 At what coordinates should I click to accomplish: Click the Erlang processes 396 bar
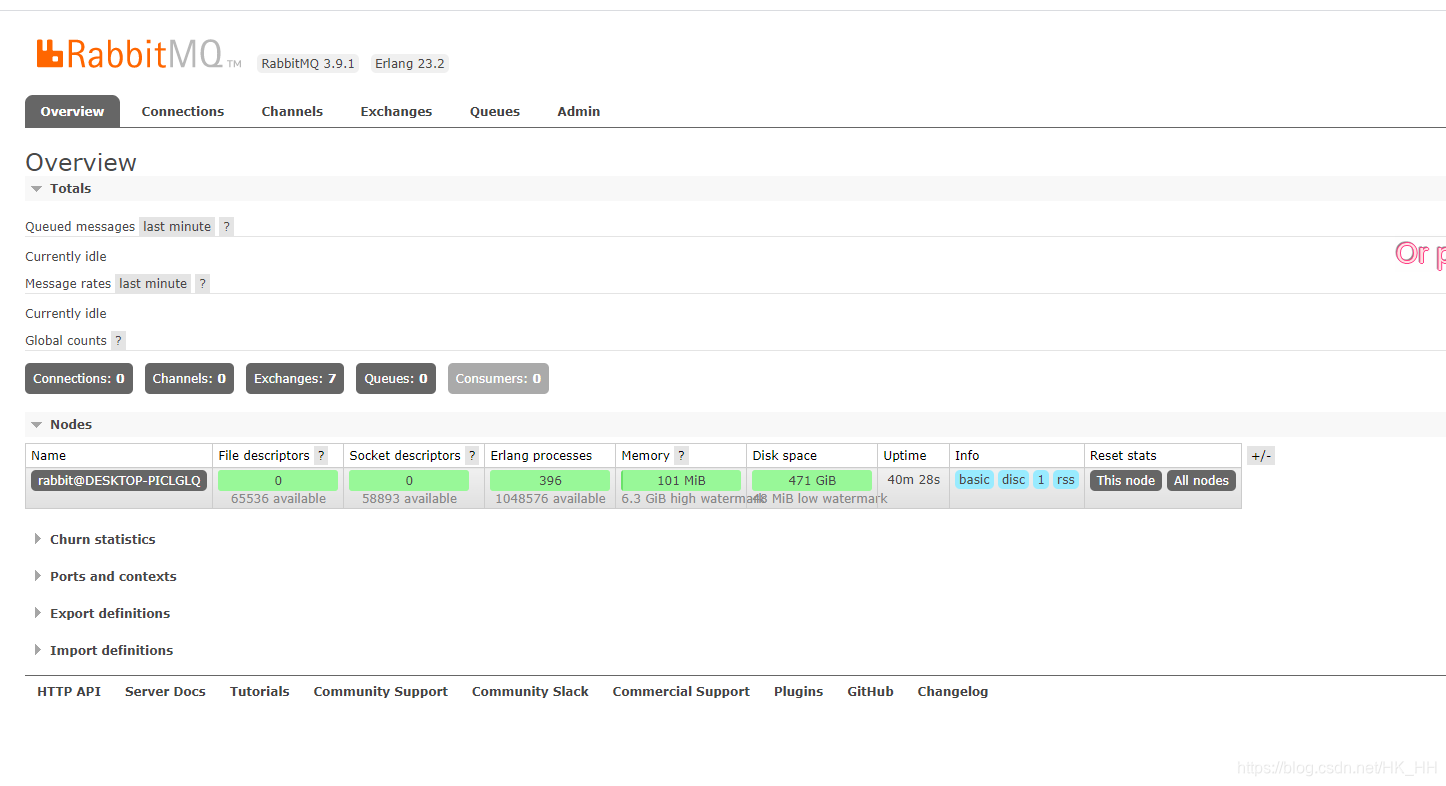pyautogui.click(x=550, y=480)
